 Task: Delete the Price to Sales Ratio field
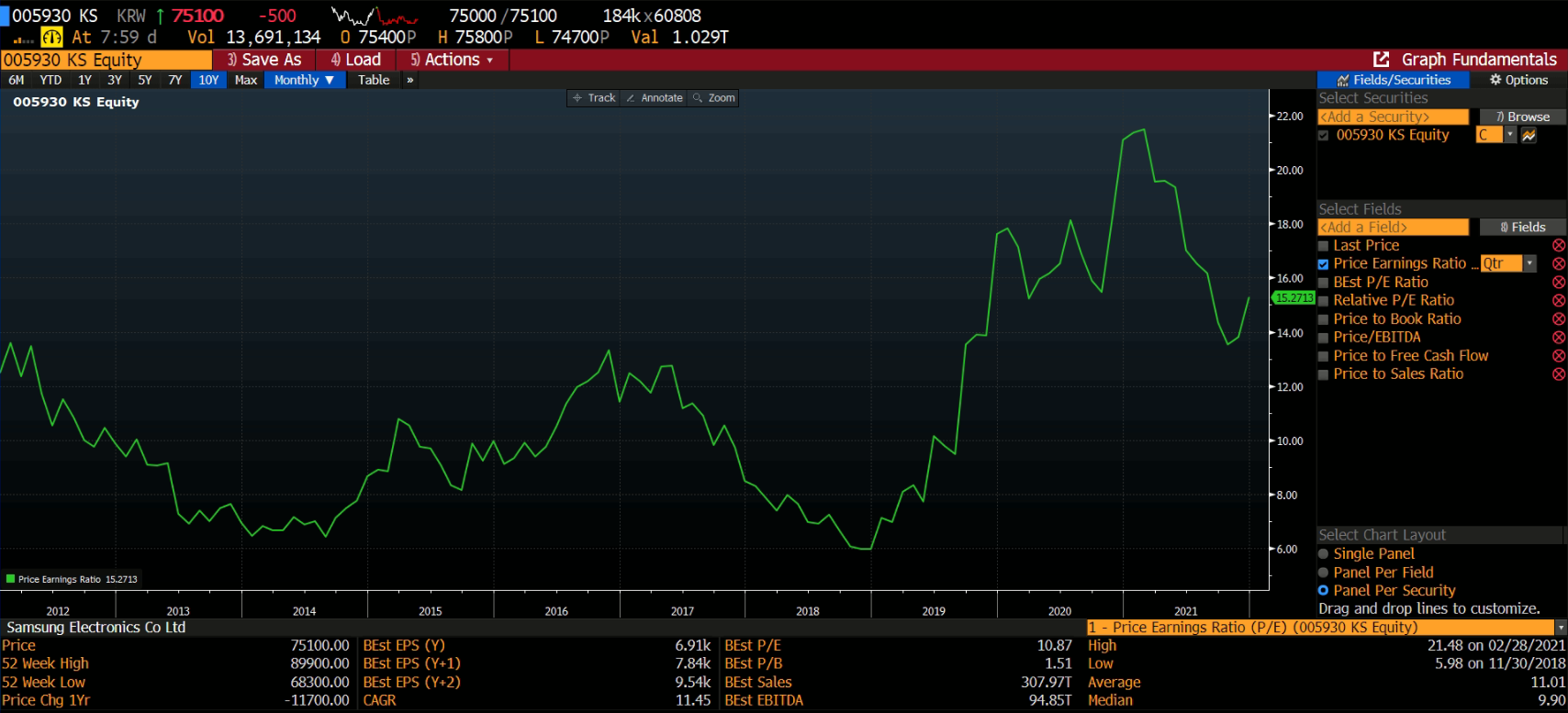1558,374
